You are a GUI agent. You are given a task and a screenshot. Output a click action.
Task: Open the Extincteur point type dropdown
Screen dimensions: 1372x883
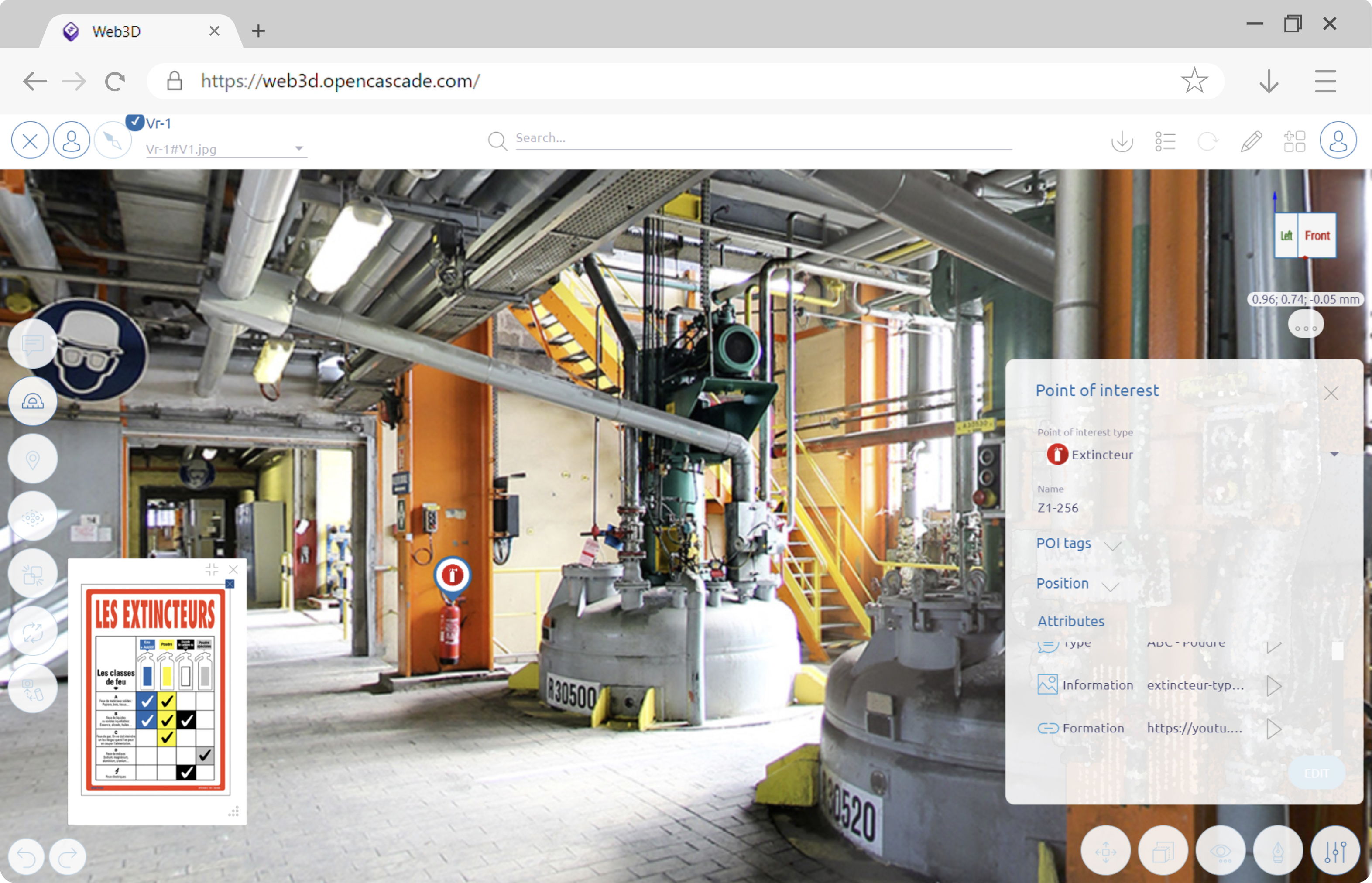(1334, 455)
